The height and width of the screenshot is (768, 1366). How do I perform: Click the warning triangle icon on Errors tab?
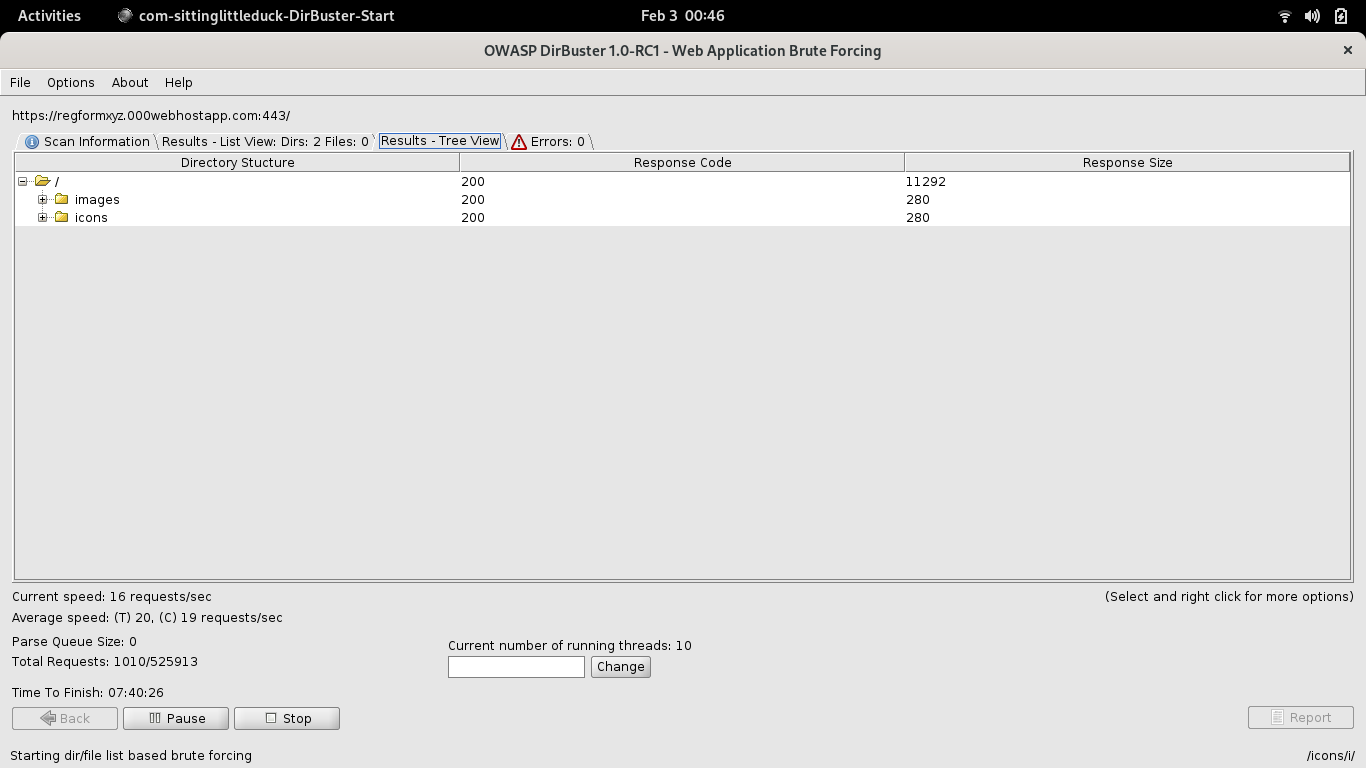[519, 142]
